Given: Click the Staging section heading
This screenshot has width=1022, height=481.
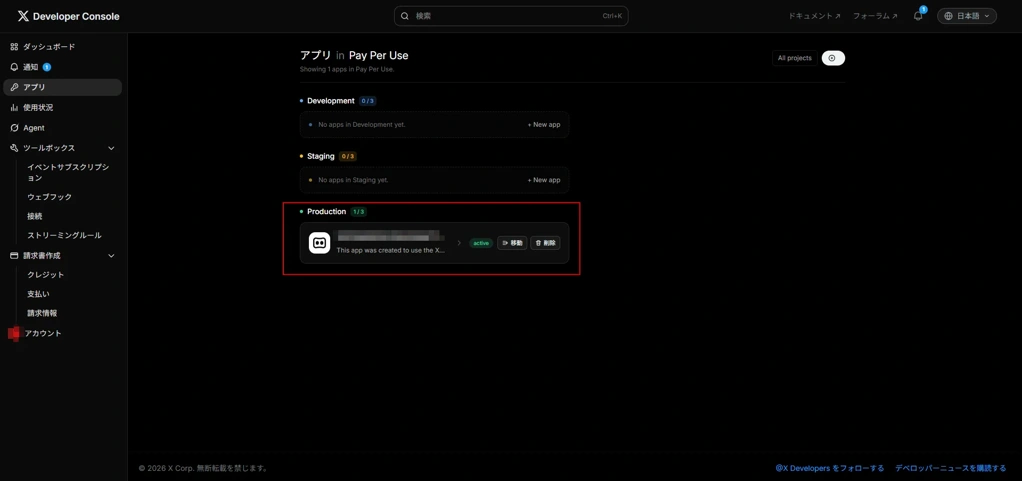Looking at the screenshot, I should (321, 156).
